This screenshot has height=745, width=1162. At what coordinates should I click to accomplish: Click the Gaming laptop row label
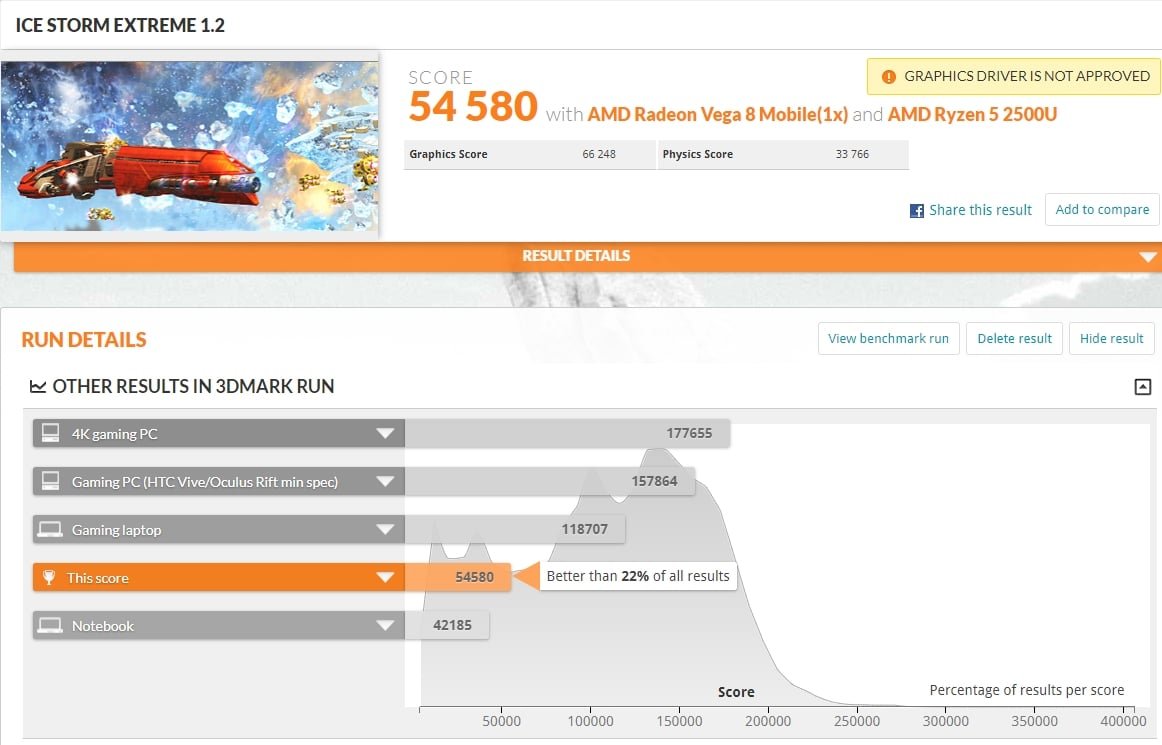click(x=116, y=530)
